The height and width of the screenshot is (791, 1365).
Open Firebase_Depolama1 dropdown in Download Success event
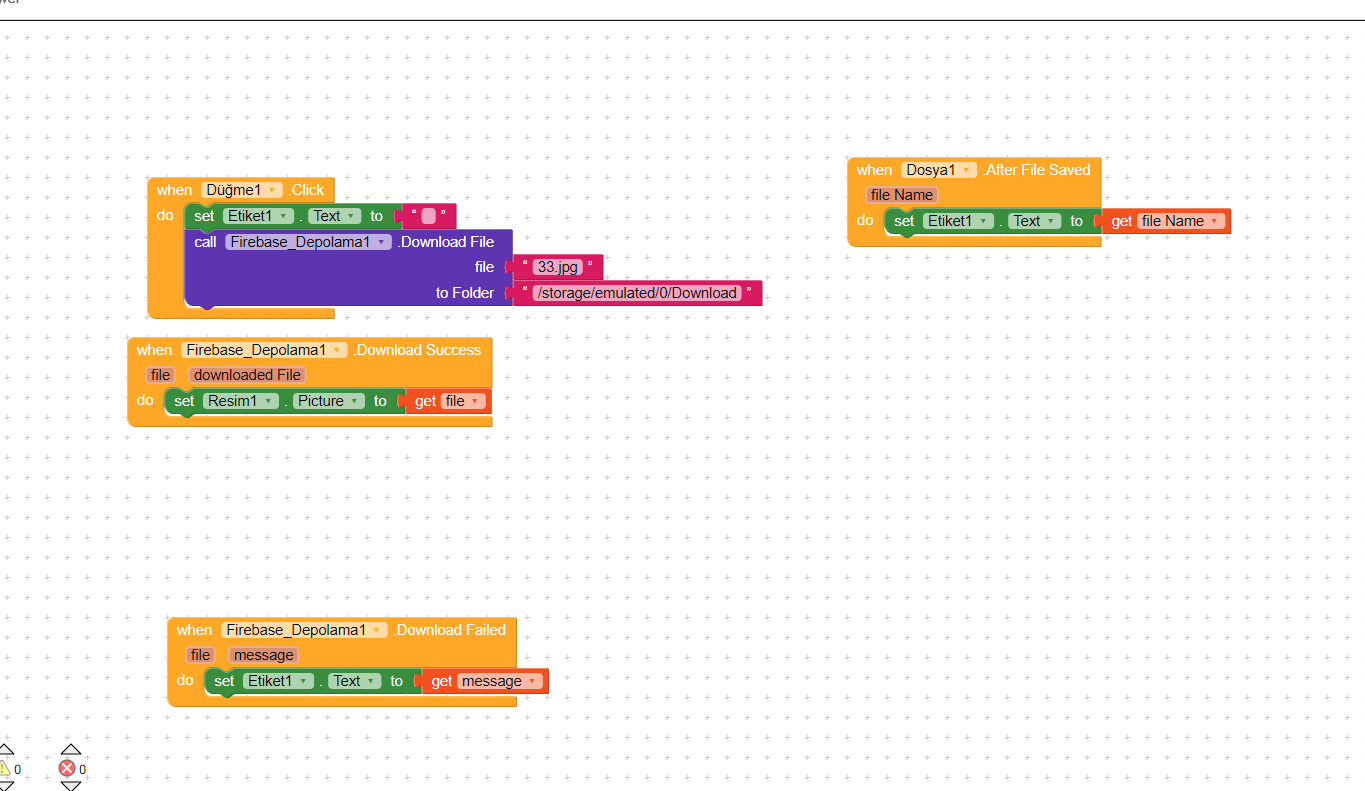264,350
